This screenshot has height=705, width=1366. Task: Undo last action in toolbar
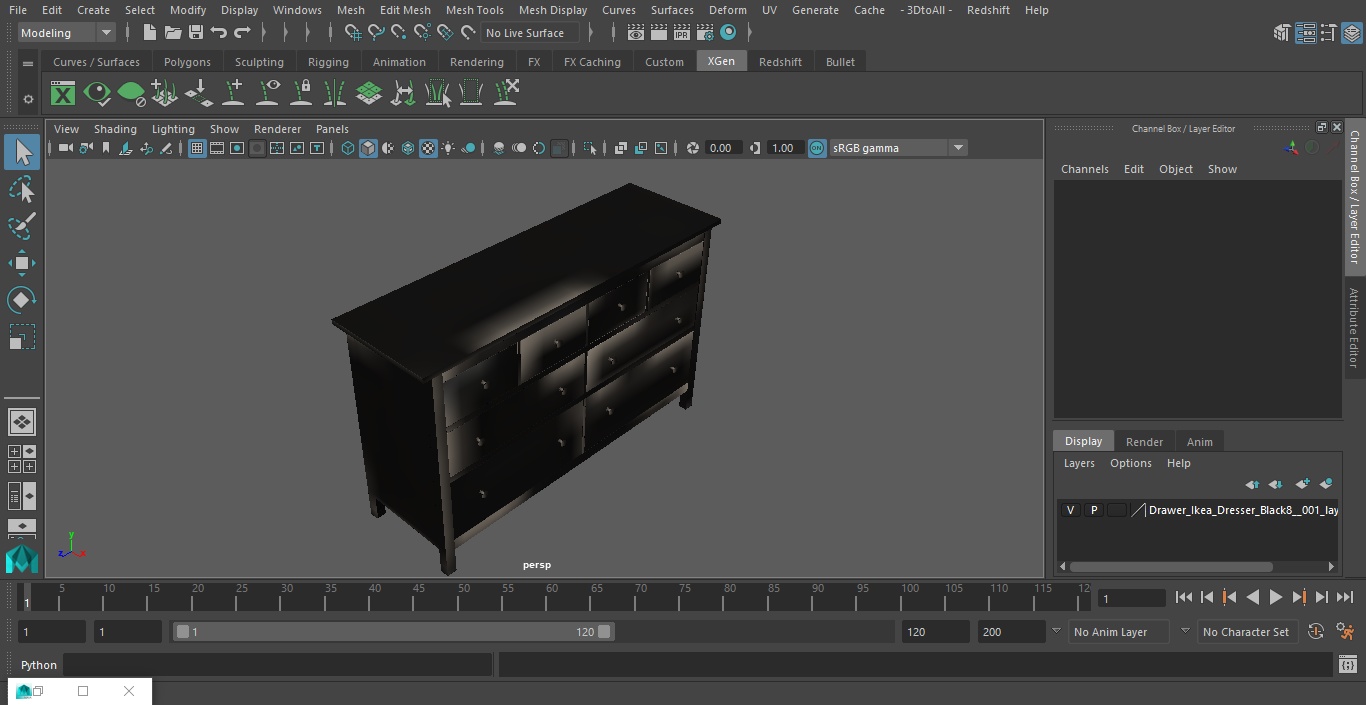(x=218, y=33)
